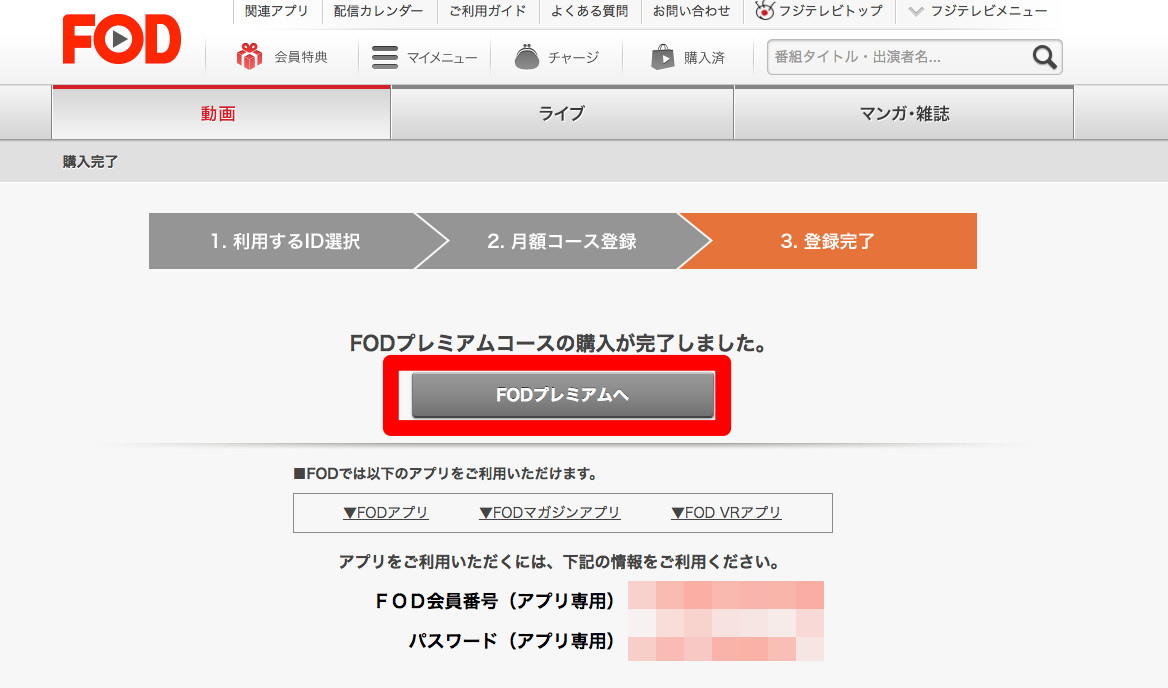Screen dimensions: 1168x688
Task: Click the shopping bag icon for 購入済
Action: tap(662, 57)
